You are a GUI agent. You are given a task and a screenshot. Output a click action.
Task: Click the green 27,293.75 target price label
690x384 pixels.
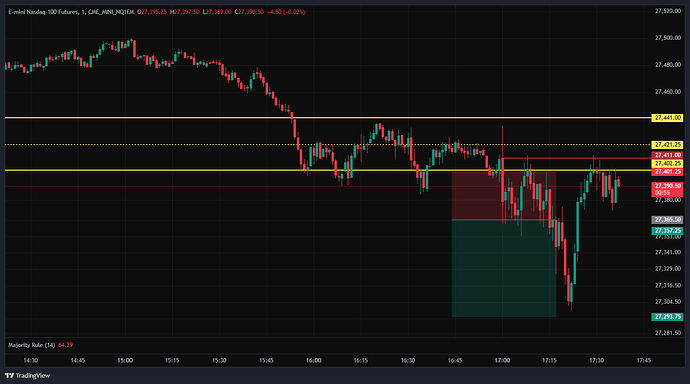pyautogui.click(x=667, y=317)
